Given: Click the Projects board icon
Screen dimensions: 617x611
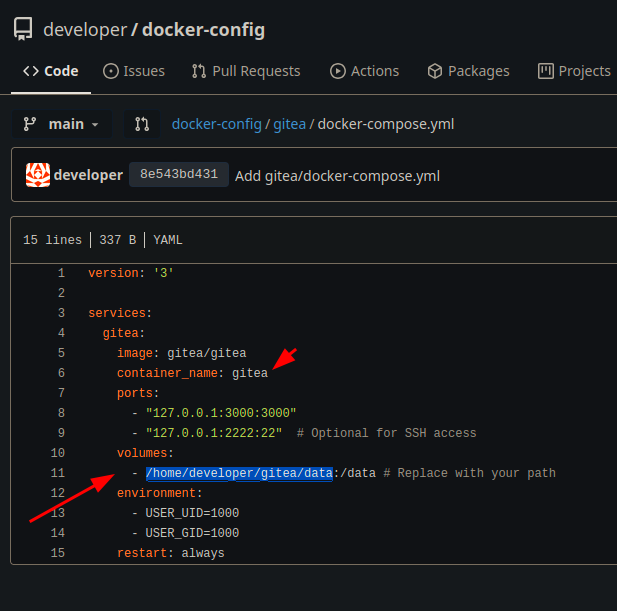Looking at the screenshot, I should point(545,71).
